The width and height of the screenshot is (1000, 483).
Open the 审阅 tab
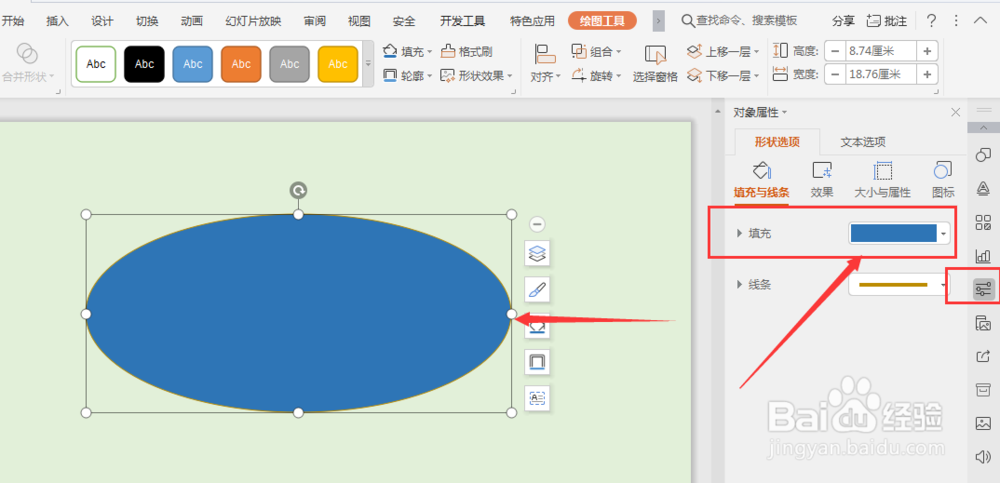click(314, 21)
